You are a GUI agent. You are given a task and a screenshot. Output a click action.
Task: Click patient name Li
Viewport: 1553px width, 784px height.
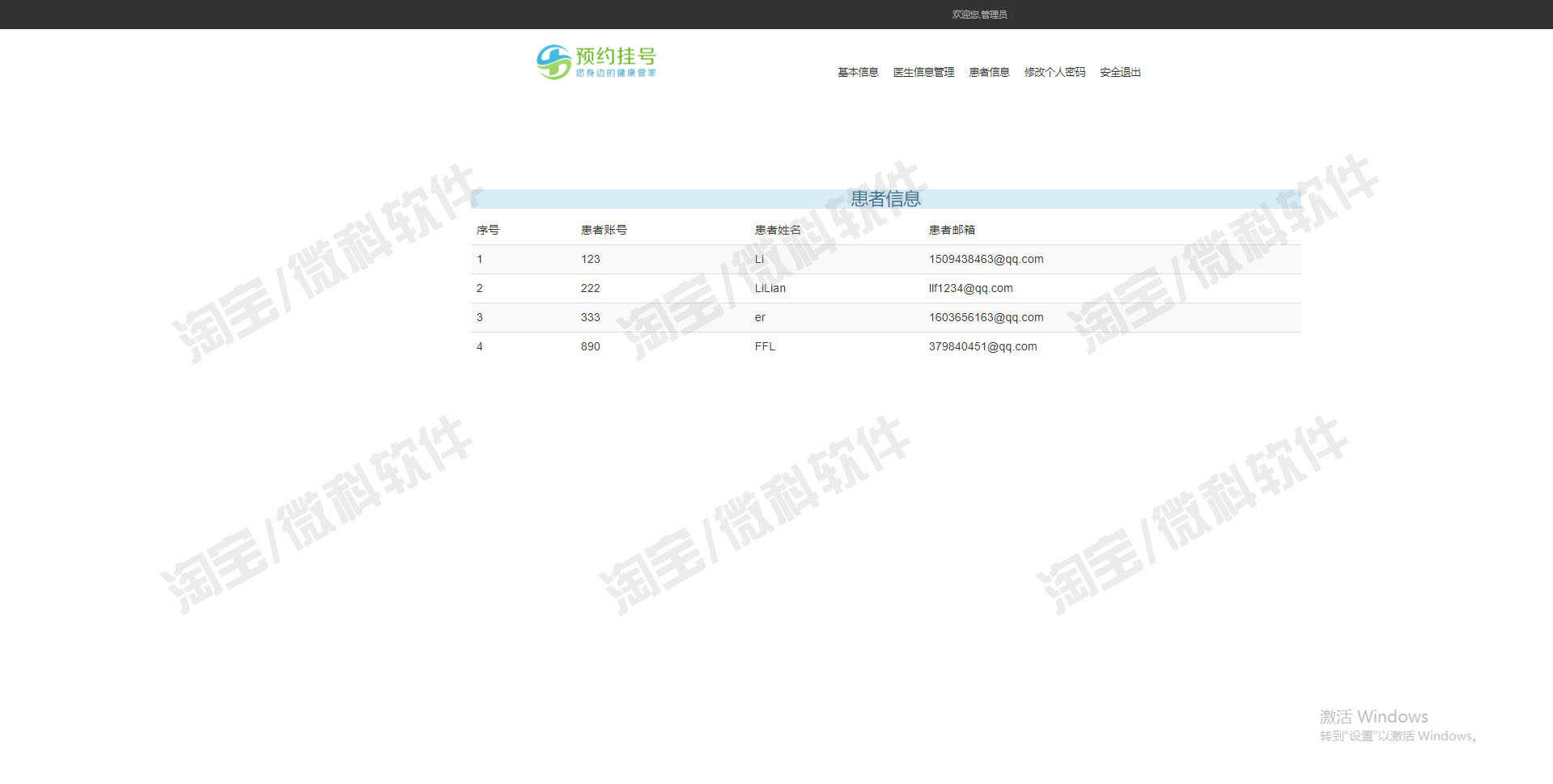(759, 259)
